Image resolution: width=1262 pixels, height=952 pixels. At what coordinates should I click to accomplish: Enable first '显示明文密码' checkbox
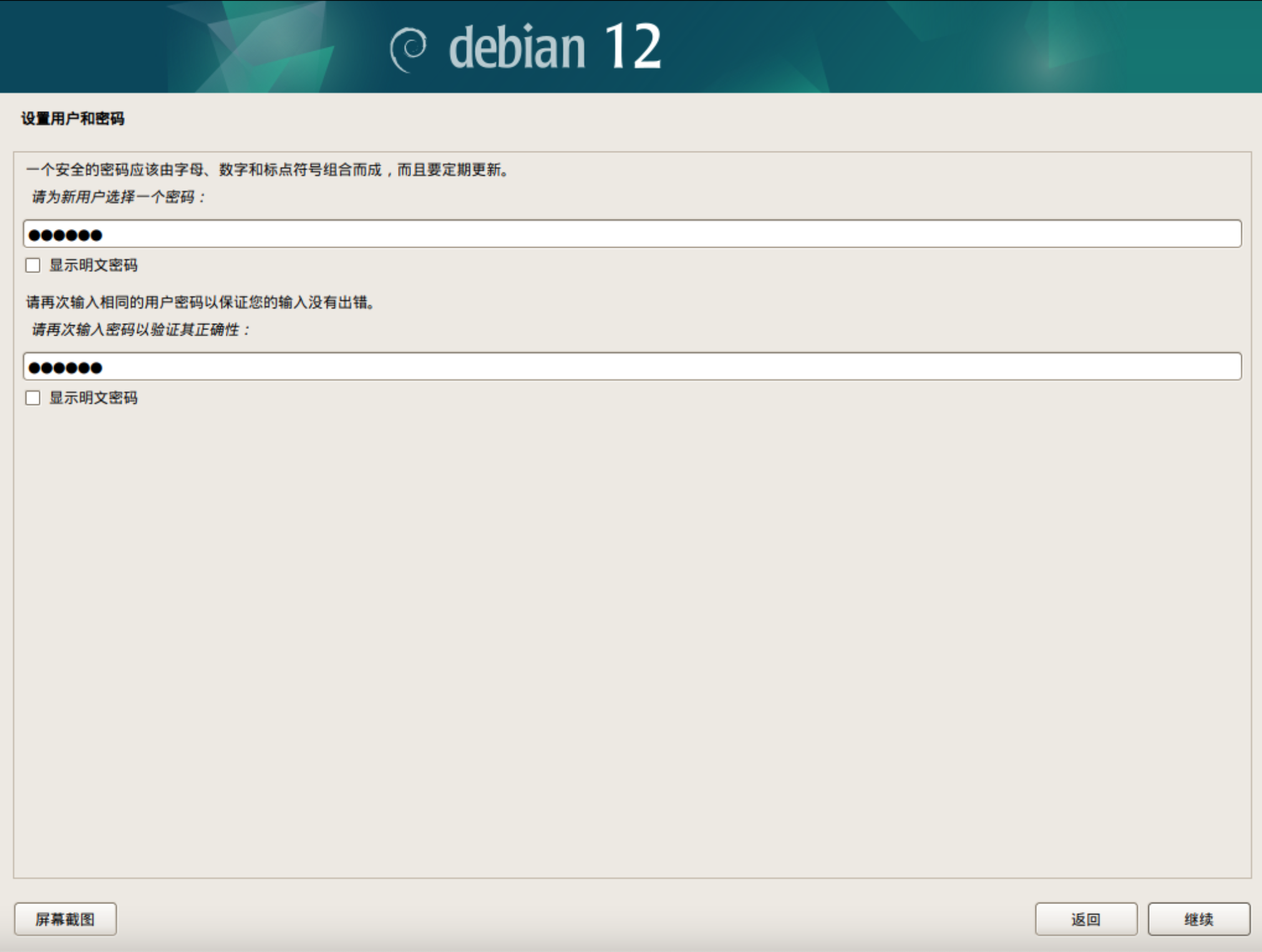tap(33, 265)
